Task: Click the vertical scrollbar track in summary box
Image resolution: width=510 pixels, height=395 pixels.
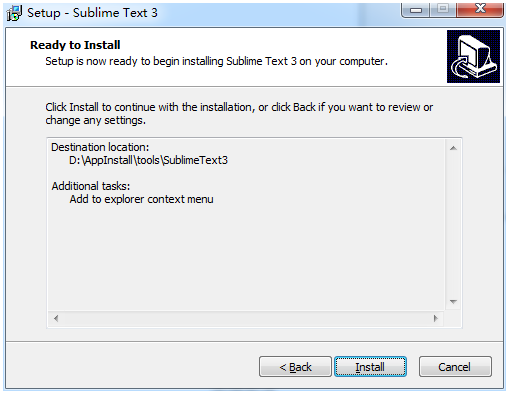Action: click(453, 225)
